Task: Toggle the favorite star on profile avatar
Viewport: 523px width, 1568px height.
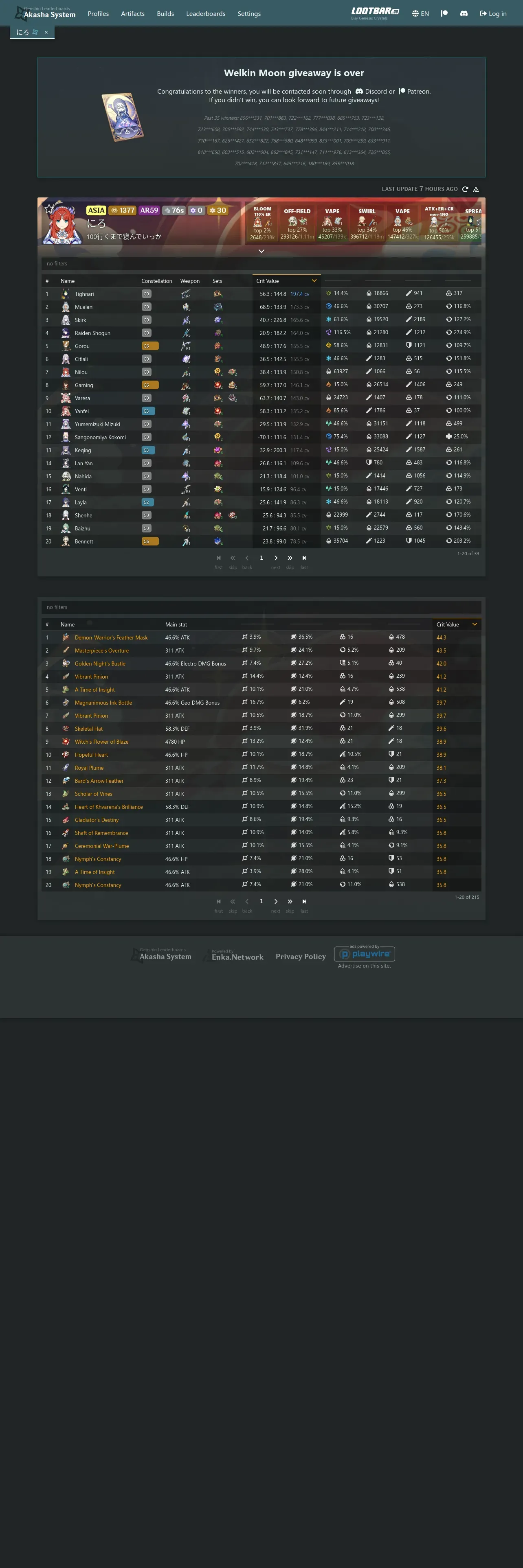Action: pyautogui.click(x=49, y=208)
